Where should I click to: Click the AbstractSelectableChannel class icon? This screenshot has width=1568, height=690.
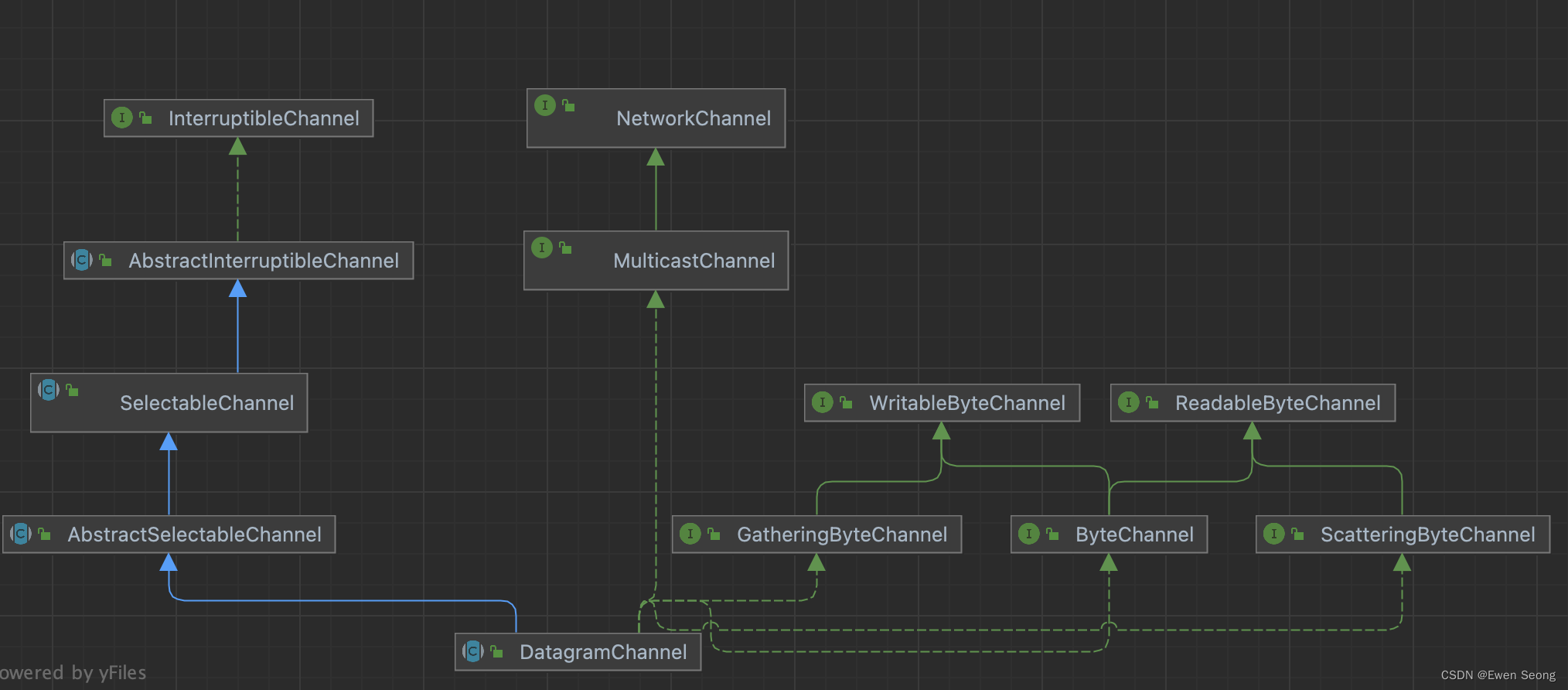(21, 534)
